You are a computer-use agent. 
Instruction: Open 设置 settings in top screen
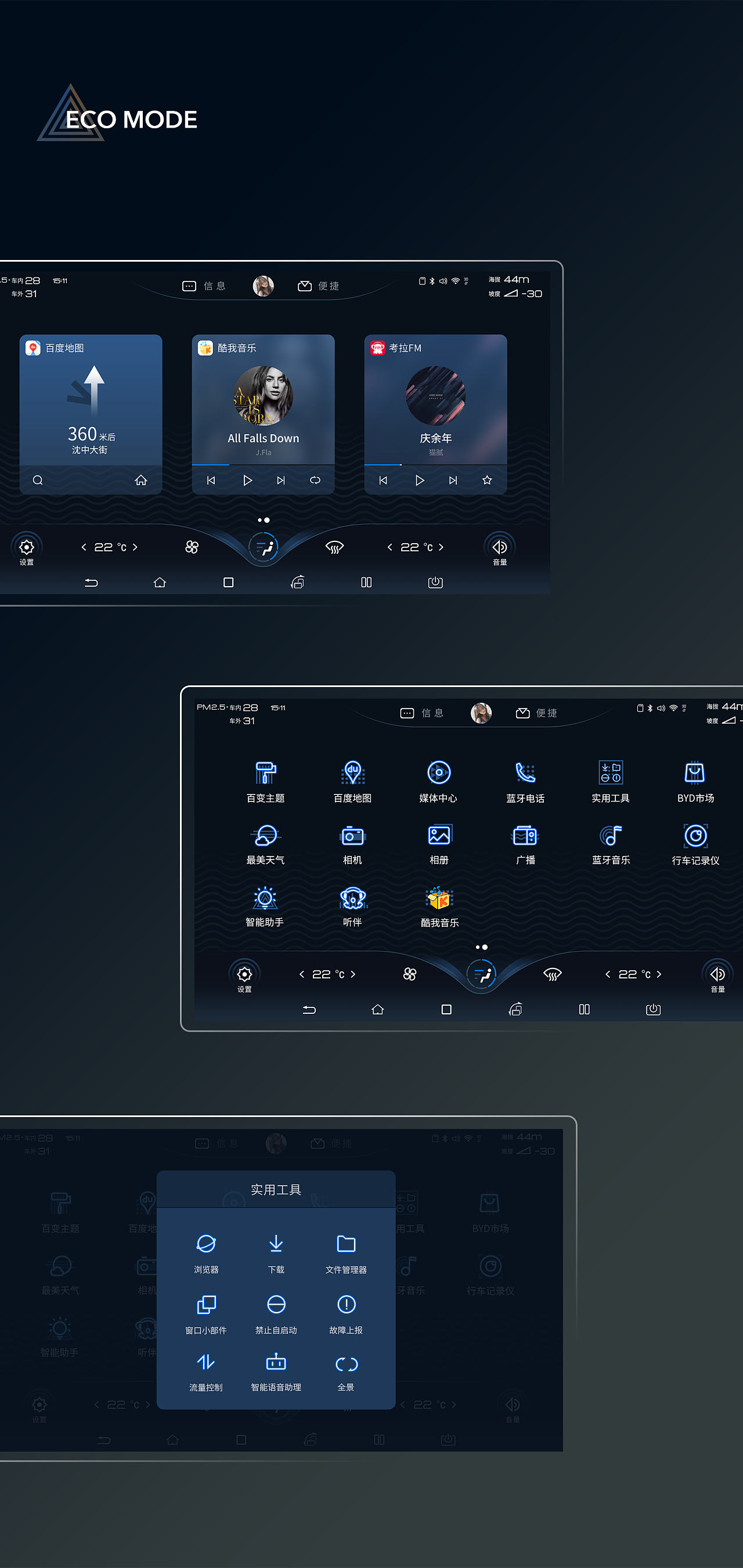(x=27, y=550)
